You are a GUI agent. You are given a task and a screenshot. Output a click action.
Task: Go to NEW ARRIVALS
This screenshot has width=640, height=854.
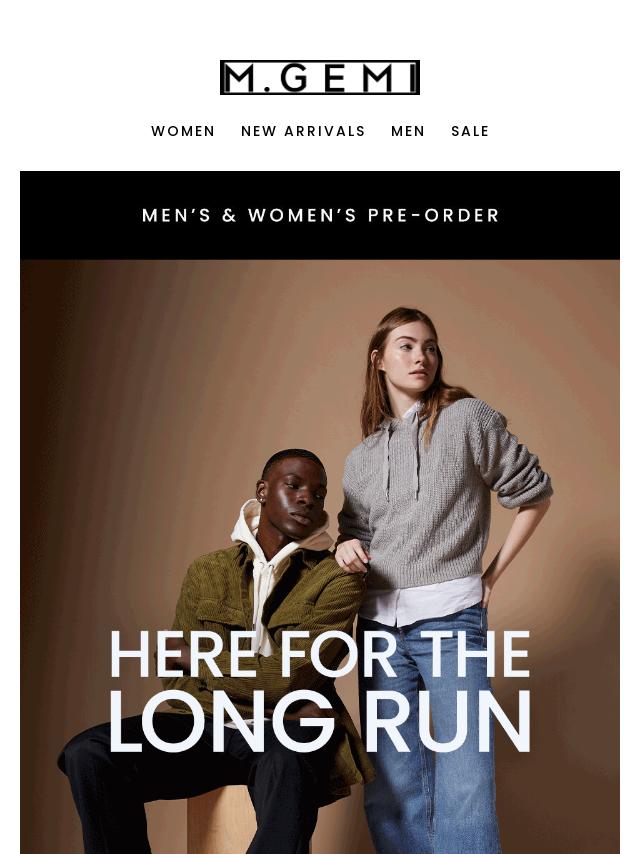[303, 131]
